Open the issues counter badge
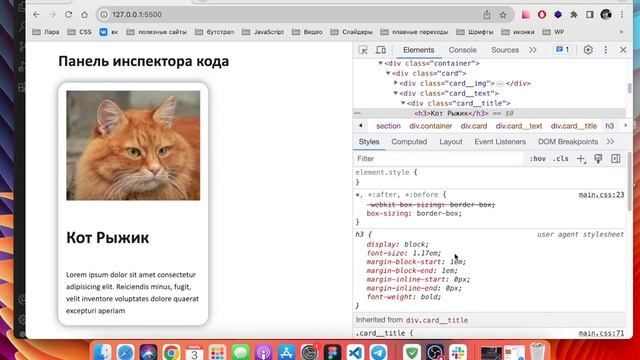The height and width of the screenshot is (360, 640). point(563,49)
